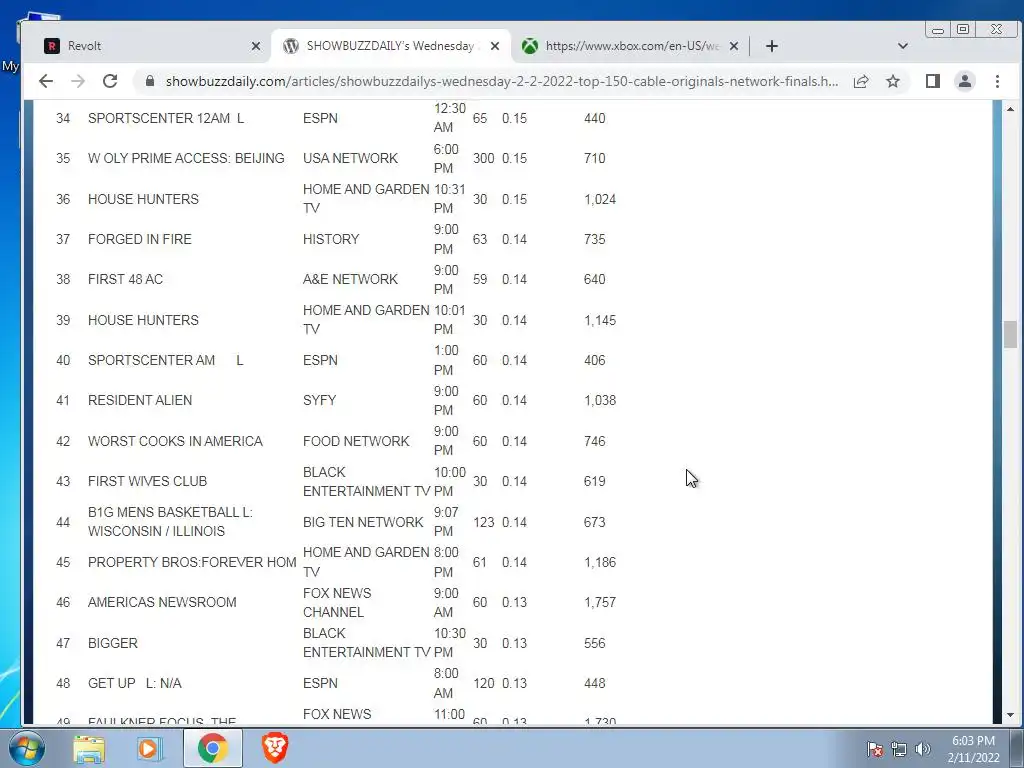The height and width of the screenshot is (768, 1024).
Task: Click the Chrome taskbar icon
Action: pyautogui.click(x=213, y=748)
